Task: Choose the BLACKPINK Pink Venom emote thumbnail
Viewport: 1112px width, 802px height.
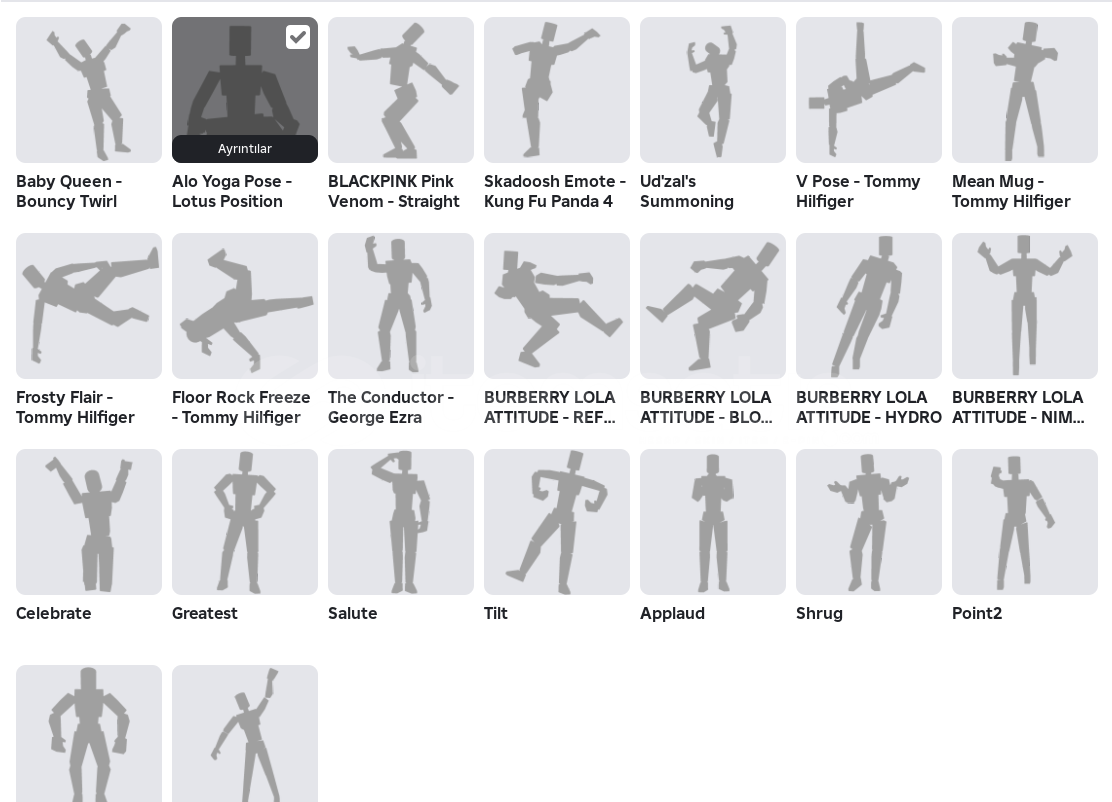Action: 401,90
